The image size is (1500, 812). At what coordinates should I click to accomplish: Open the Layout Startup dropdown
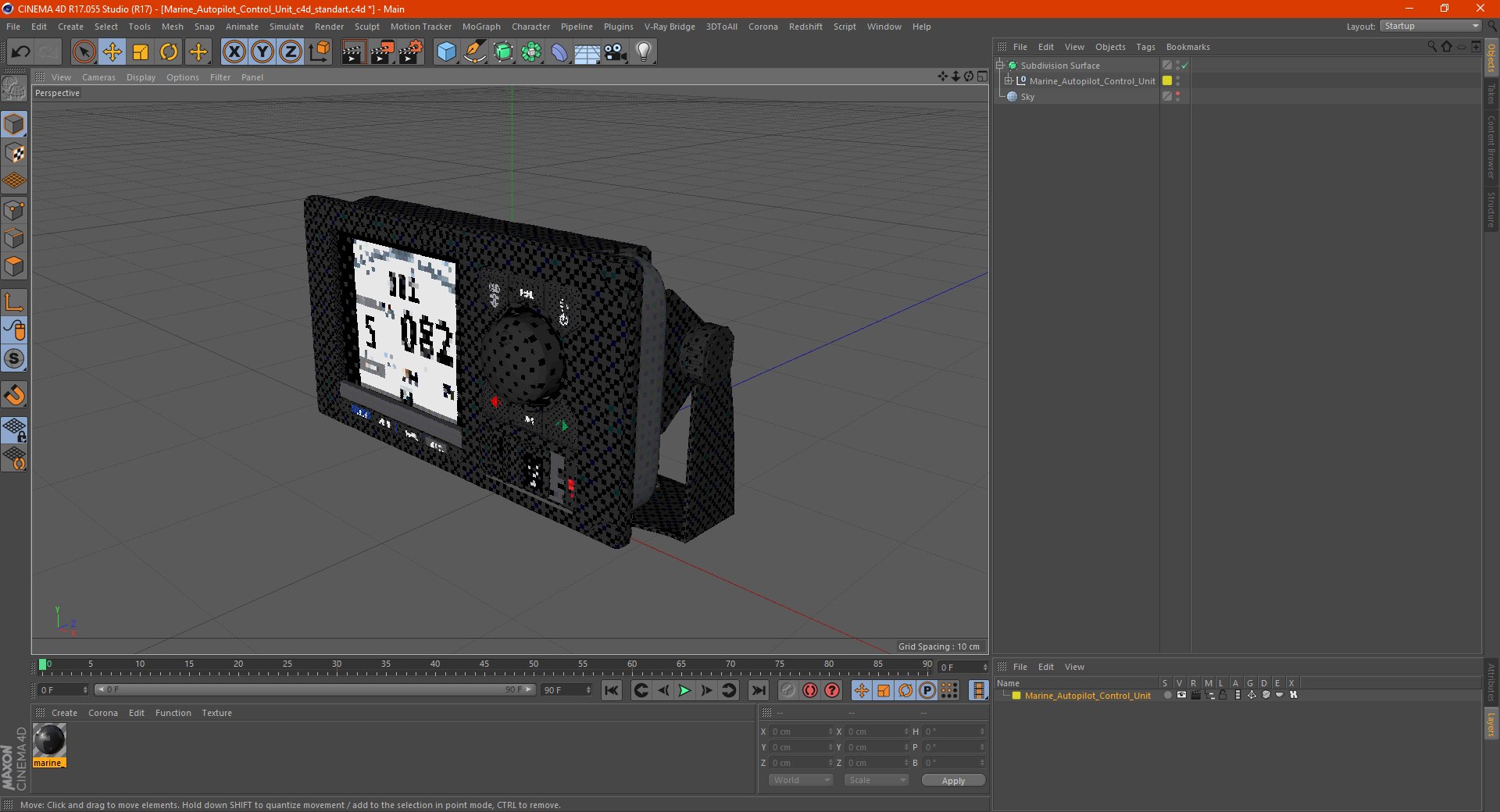(x=1430, y=26)
